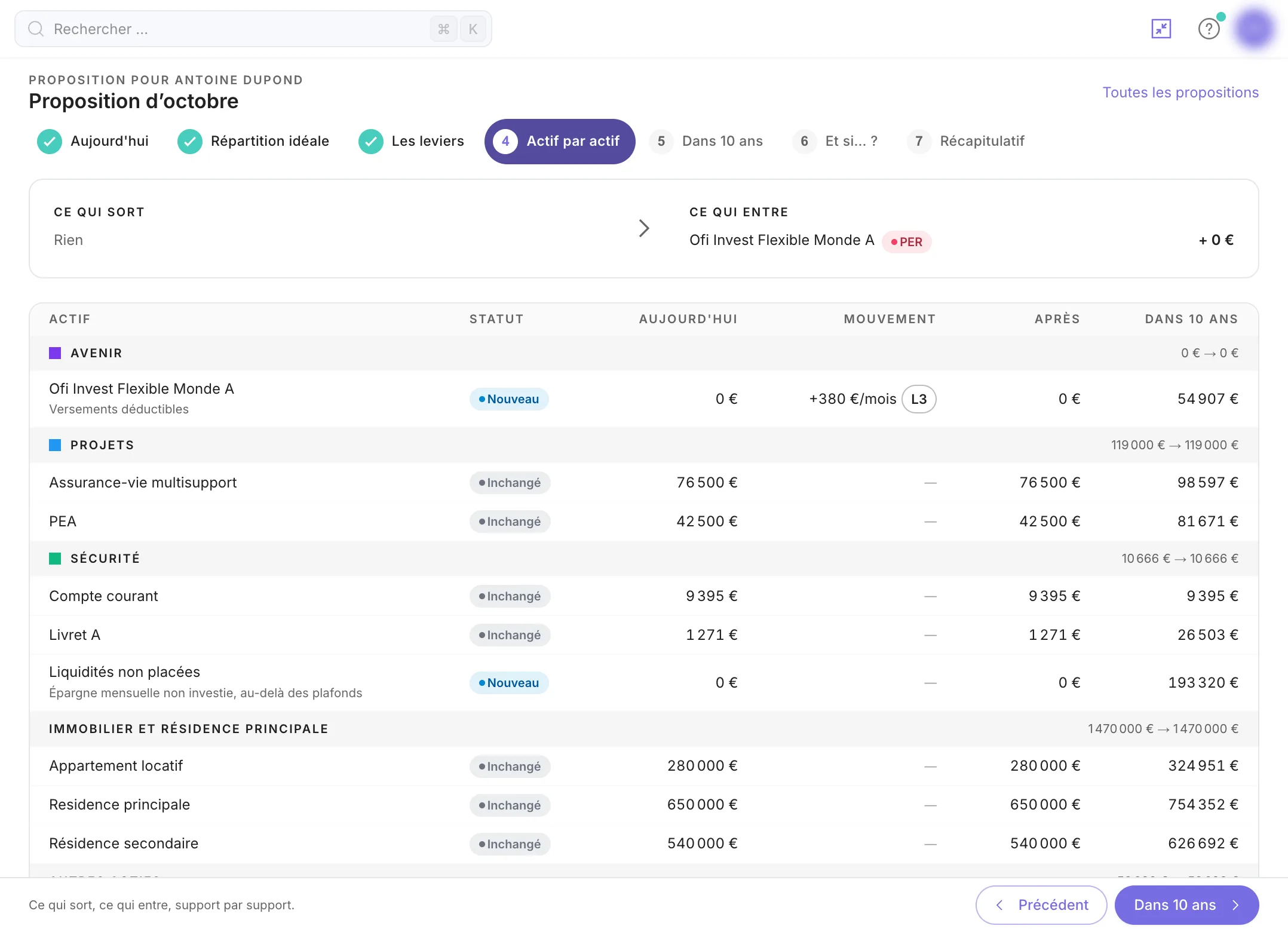Click the STATUT column header
Viewport: 1288px width, 932px height.
coord(496,319)
